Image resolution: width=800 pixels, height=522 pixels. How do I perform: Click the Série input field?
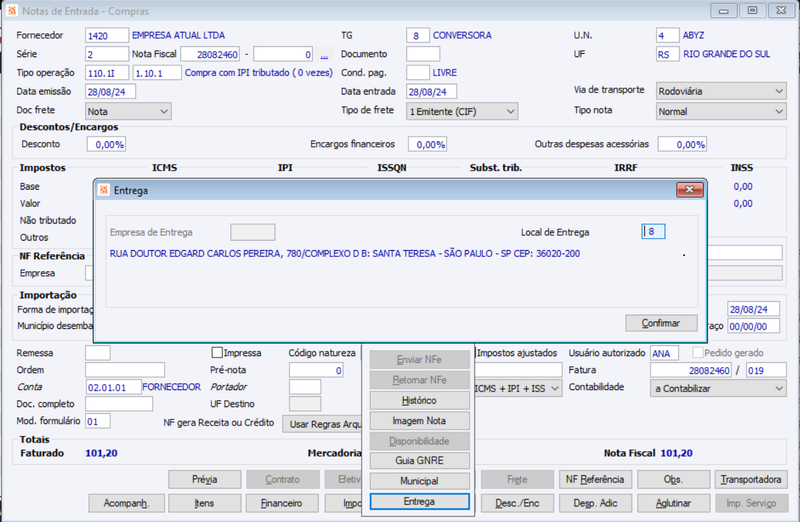[x=107, y=54]
